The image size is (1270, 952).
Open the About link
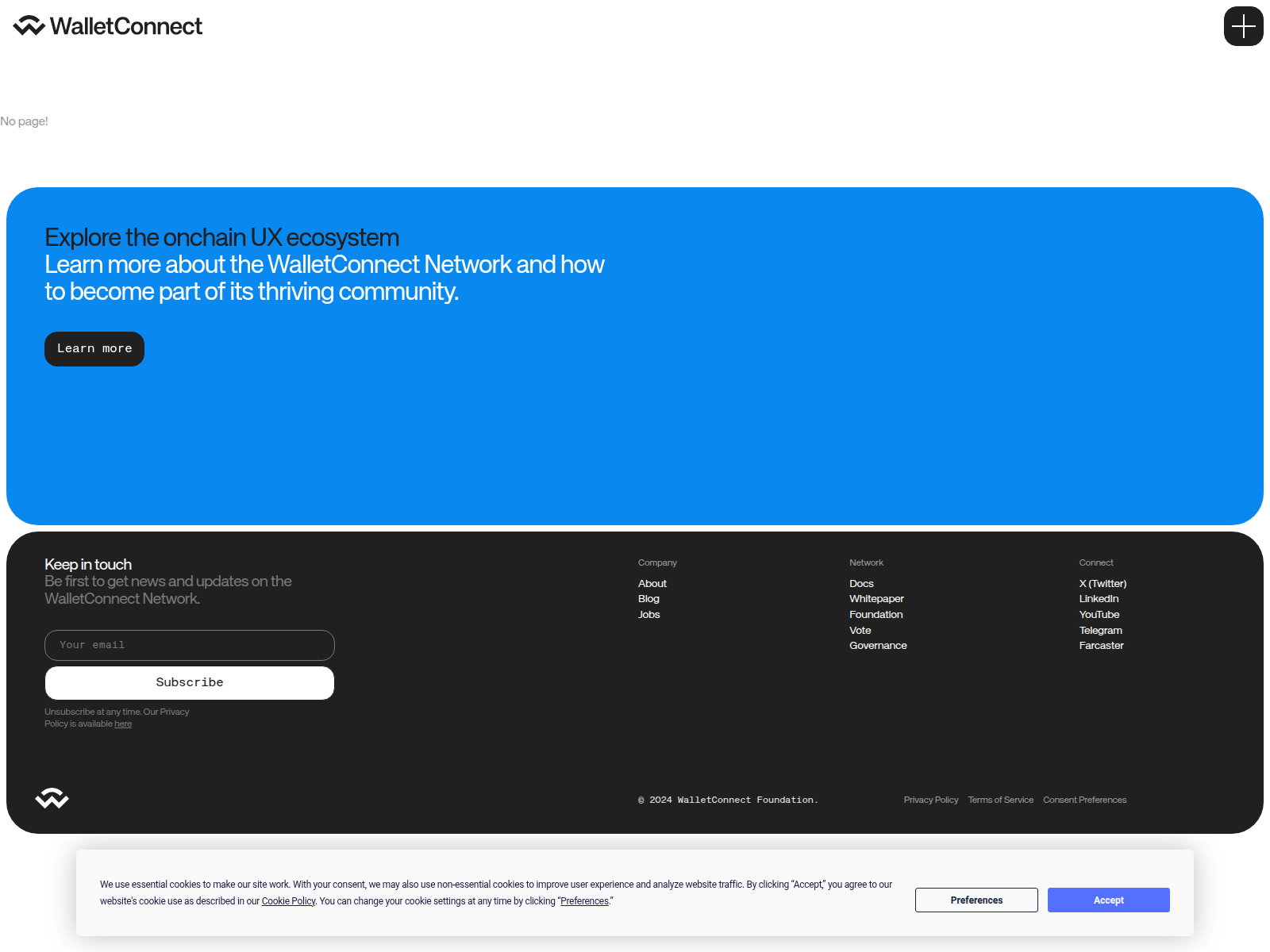(652, 584)
